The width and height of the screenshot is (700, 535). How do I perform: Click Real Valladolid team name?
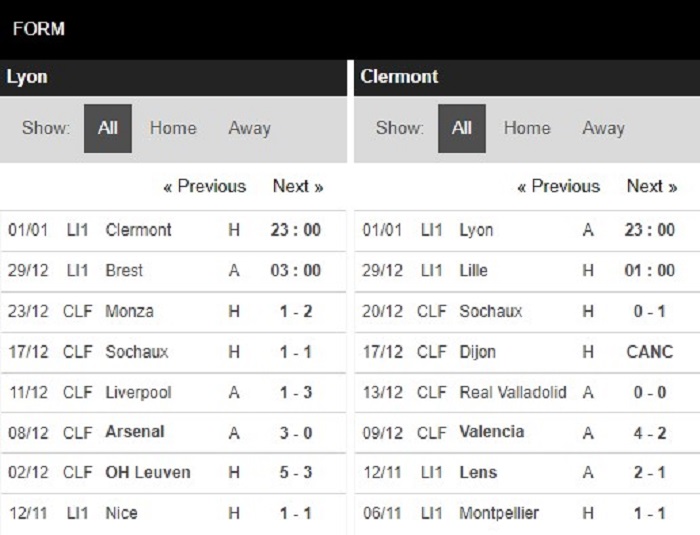point(513,392)
